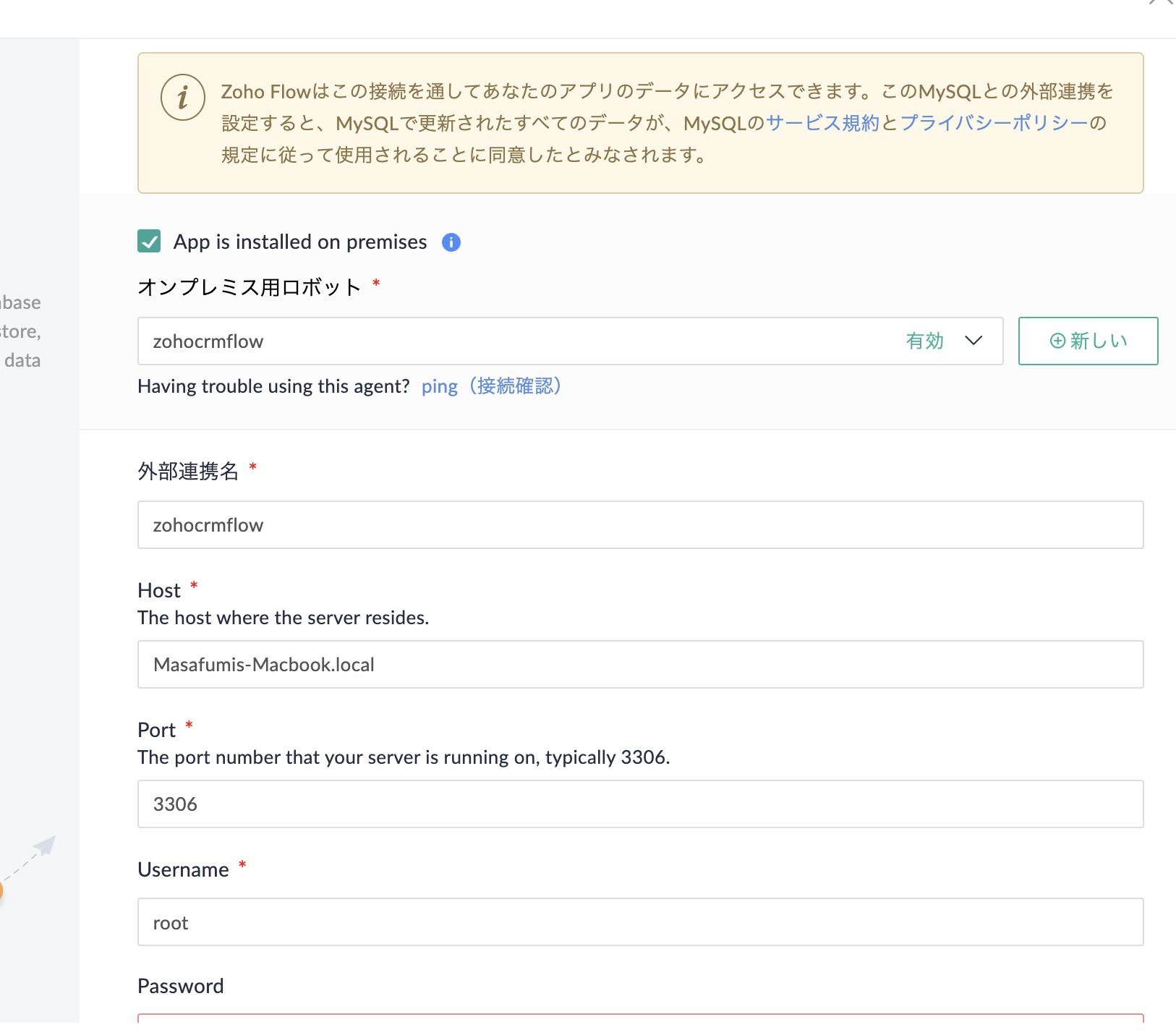
Task: Click the info icon in the yellow notice
Action: tap(183, 97)
